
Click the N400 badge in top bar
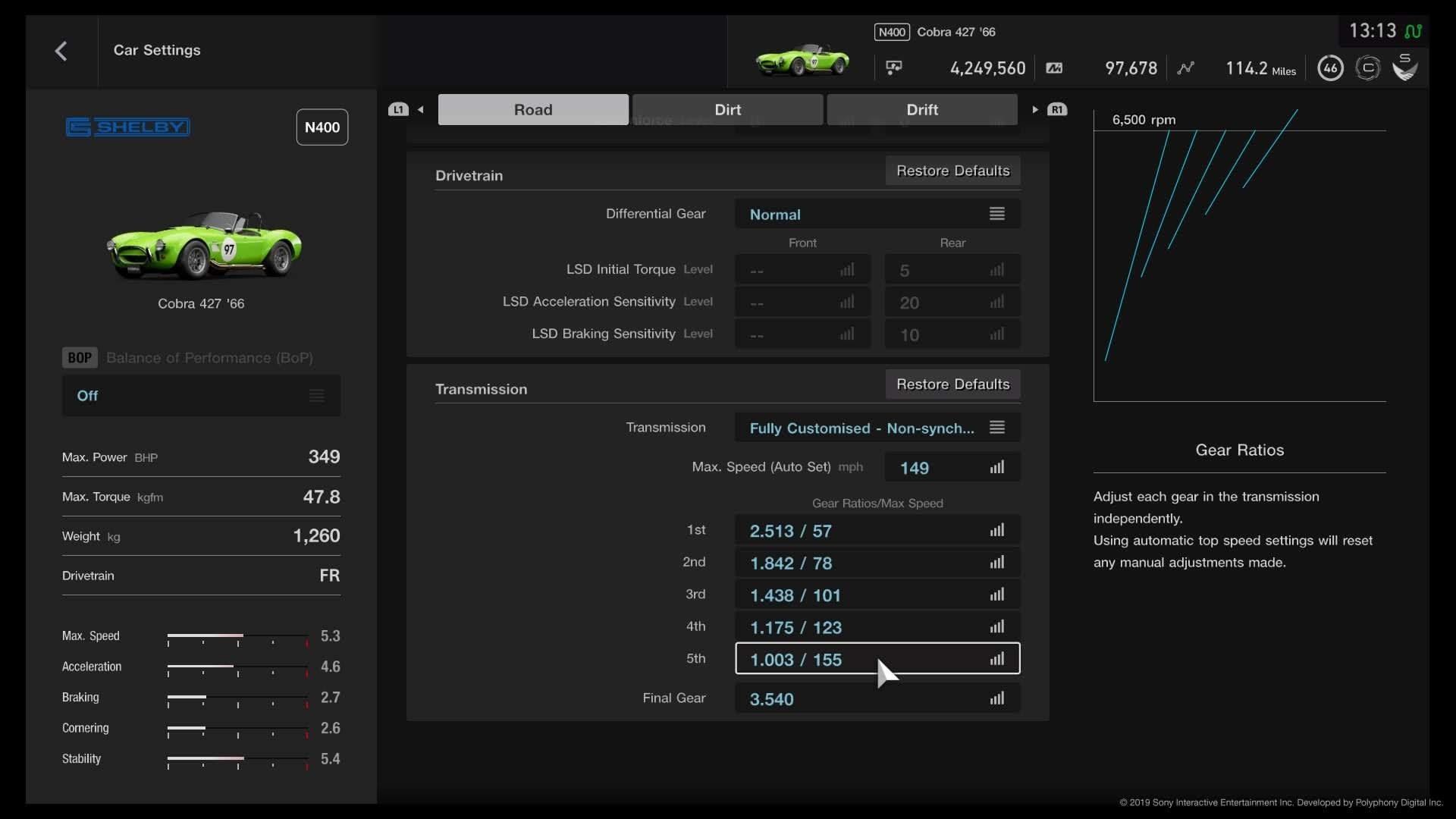pyautogui.click(x=892, y=32)
